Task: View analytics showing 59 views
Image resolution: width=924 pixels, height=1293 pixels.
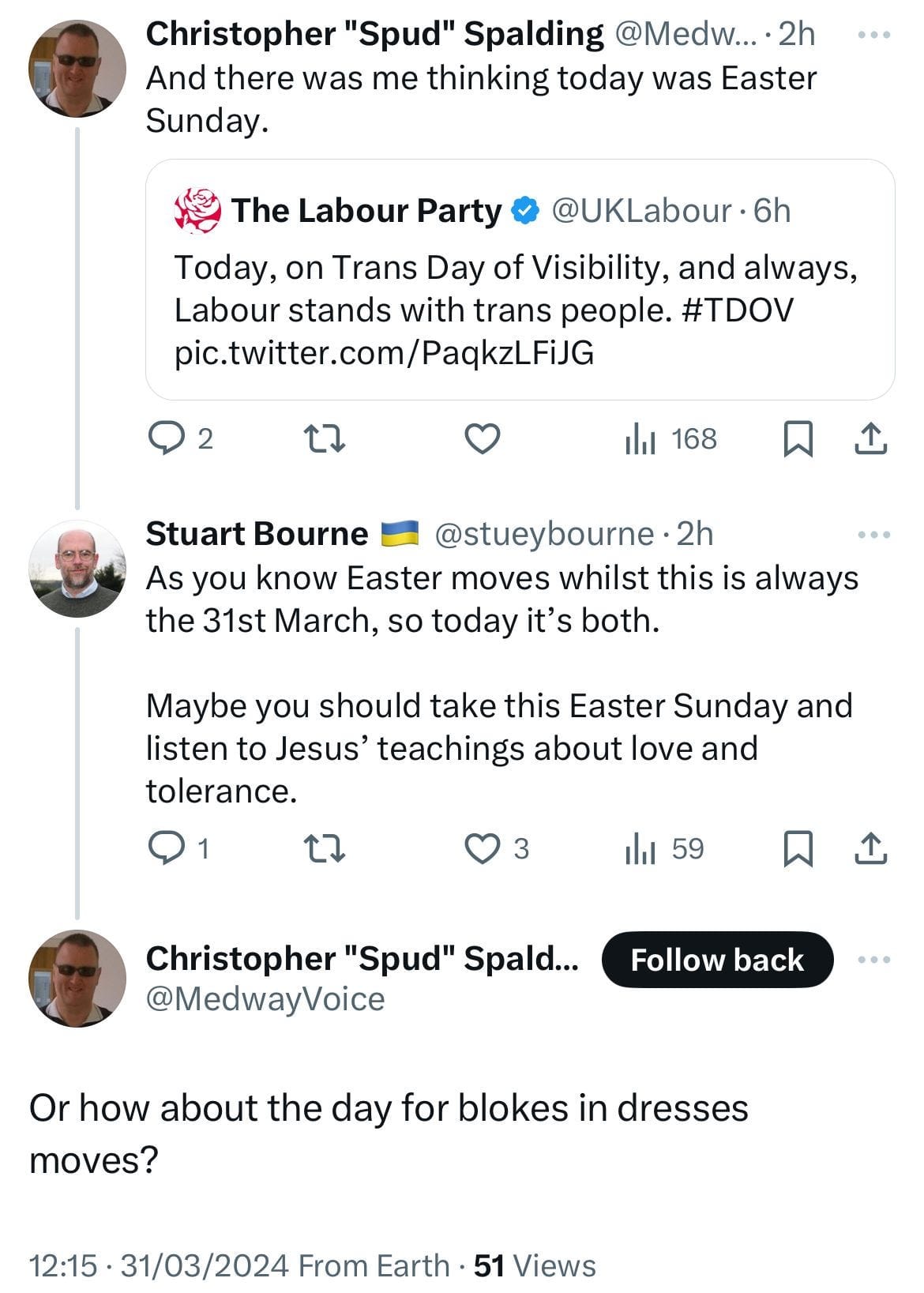Action: (x=665, y=849)
